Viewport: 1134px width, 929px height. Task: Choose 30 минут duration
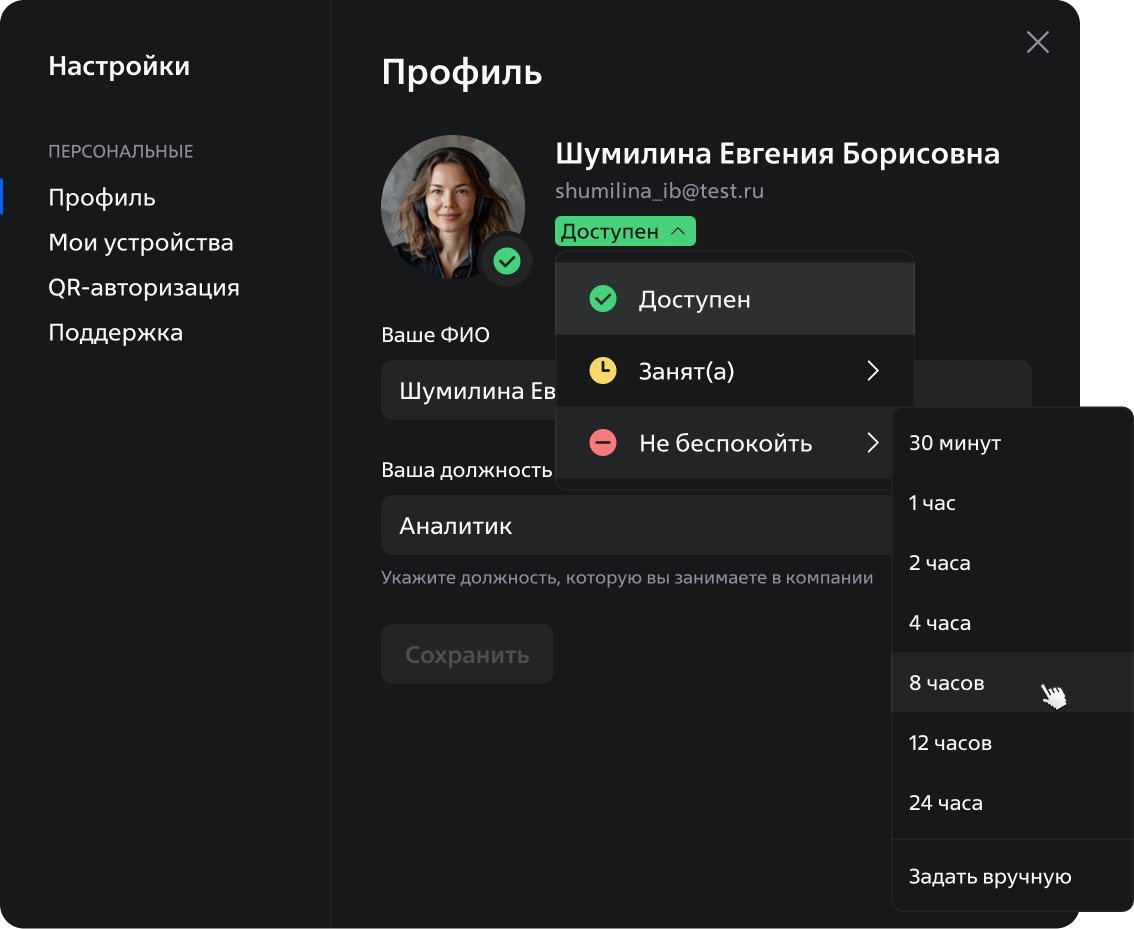tap(955, 443)
